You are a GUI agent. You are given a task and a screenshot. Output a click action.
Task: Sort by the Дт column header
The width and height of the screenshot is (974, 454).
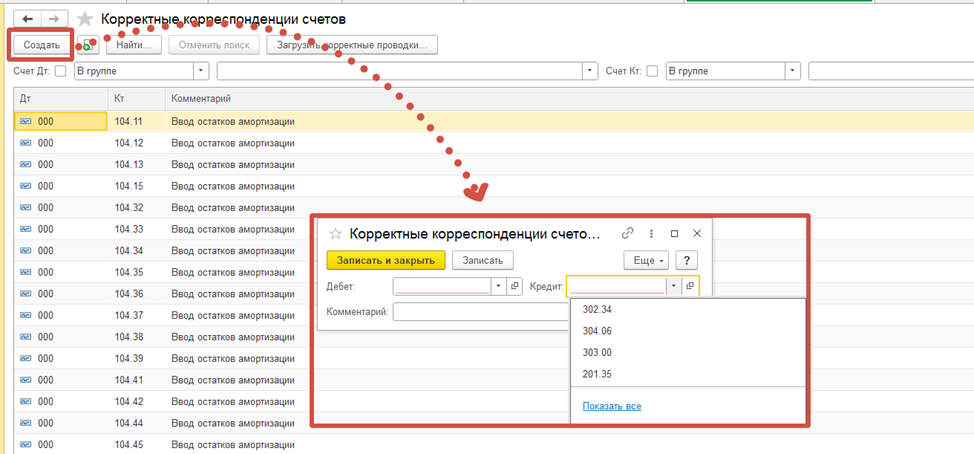pyautogui.click(x=61, y=99)
